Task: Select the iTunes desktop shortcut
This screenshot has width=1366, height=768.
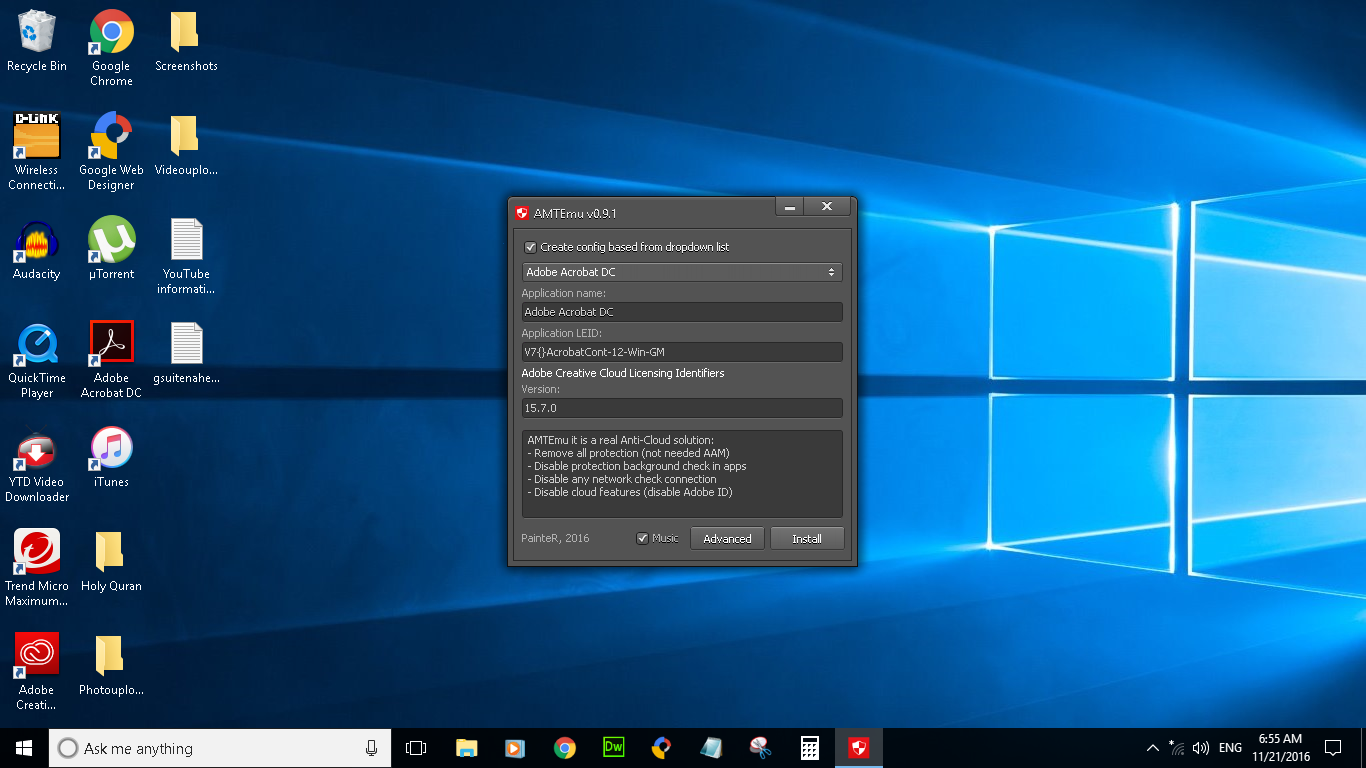Action: (111, 457)
